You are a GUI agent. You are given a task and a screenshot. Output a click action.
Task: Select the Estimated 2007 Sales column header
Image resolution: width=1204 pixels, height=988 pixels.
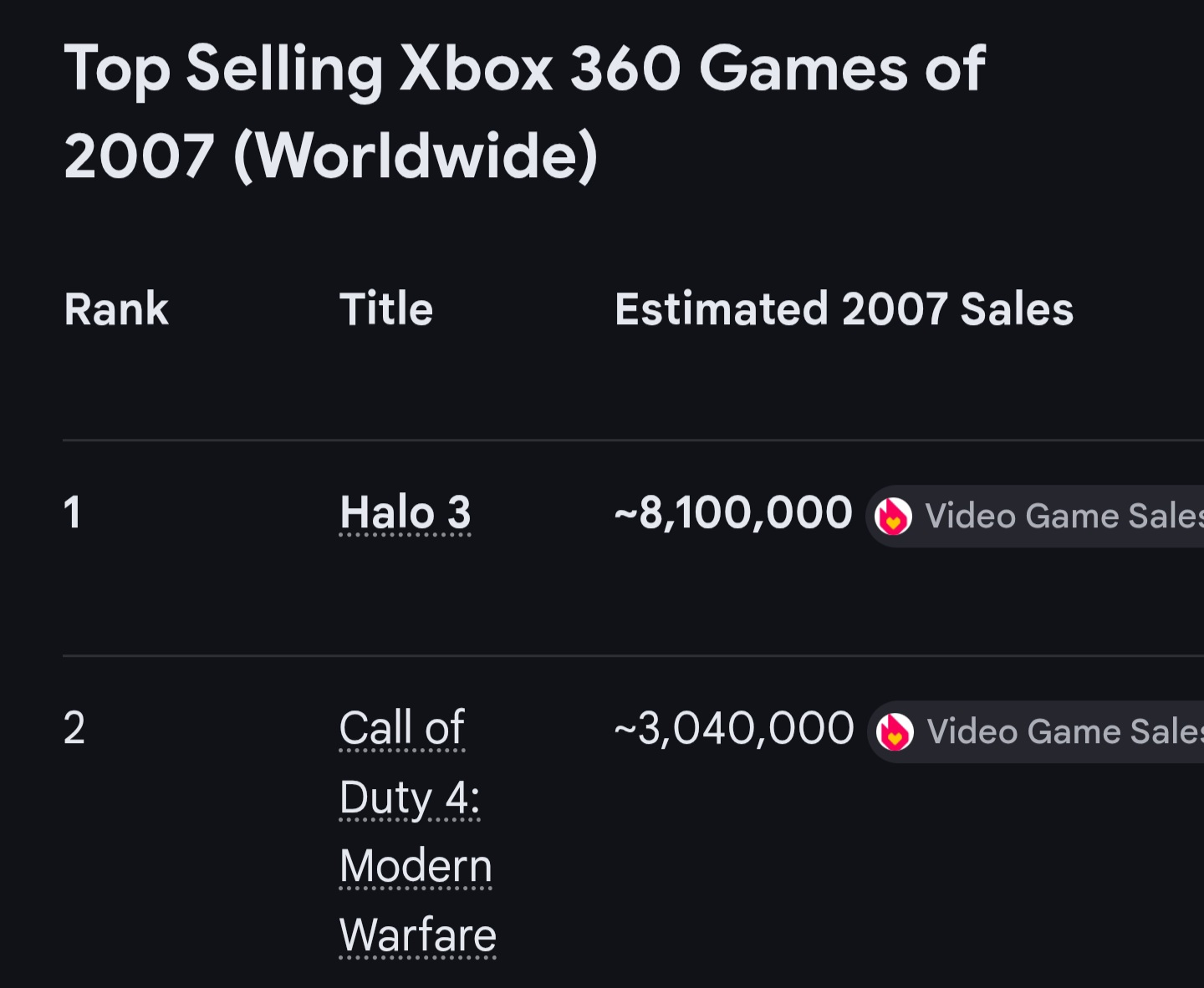[844, 309]
